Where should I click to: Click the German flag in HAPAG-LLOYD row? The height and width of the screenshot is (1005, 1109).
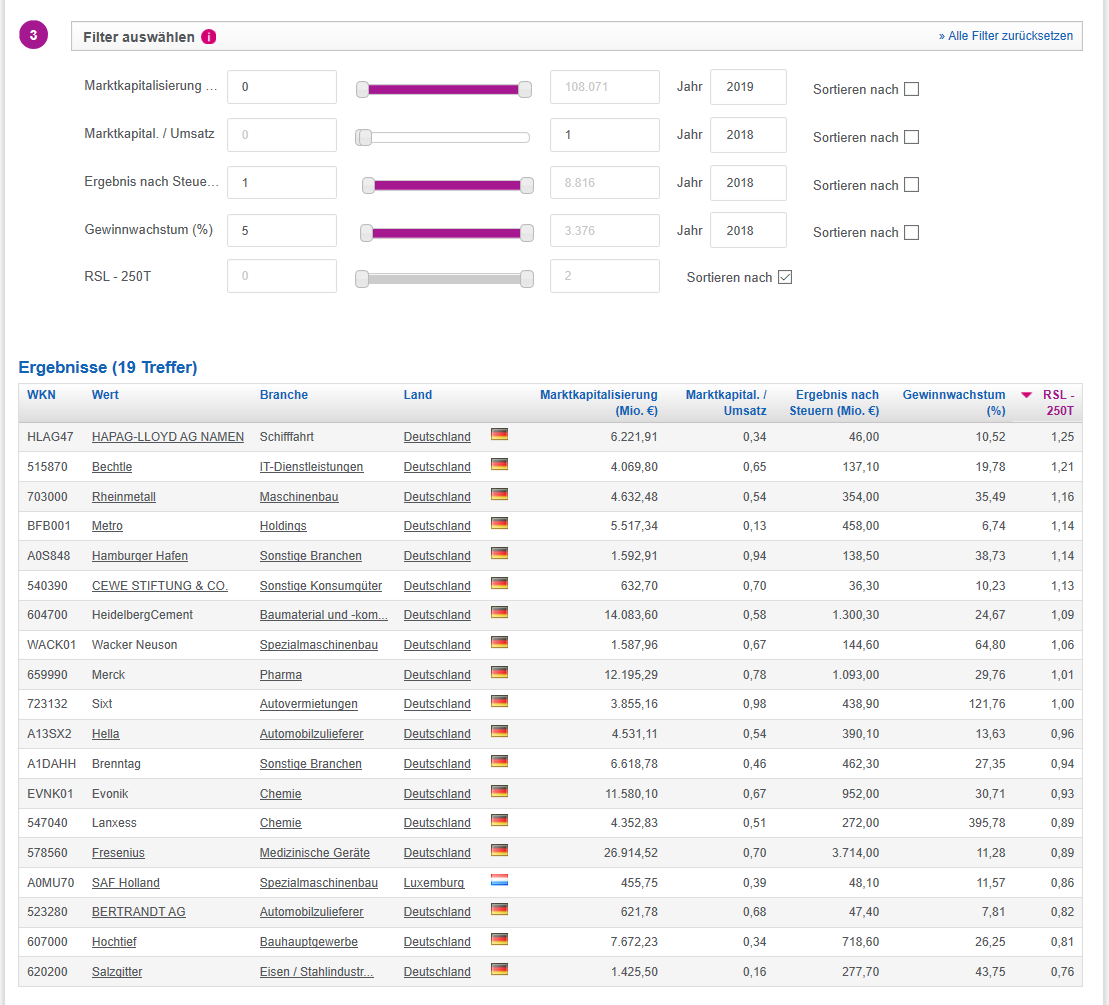499,434
